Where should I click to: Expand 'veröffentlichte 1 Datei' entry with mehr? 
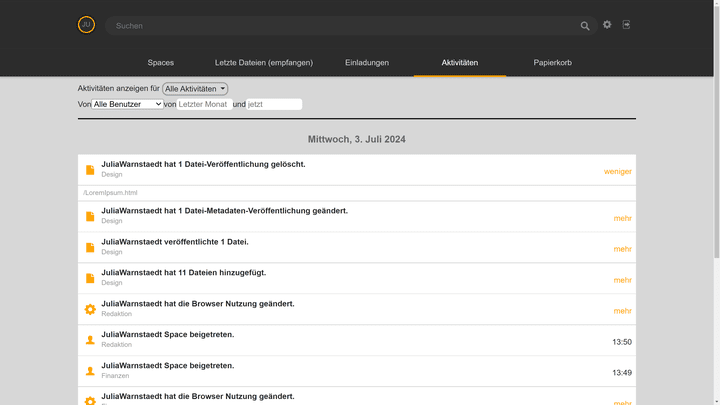coord(622,249)
